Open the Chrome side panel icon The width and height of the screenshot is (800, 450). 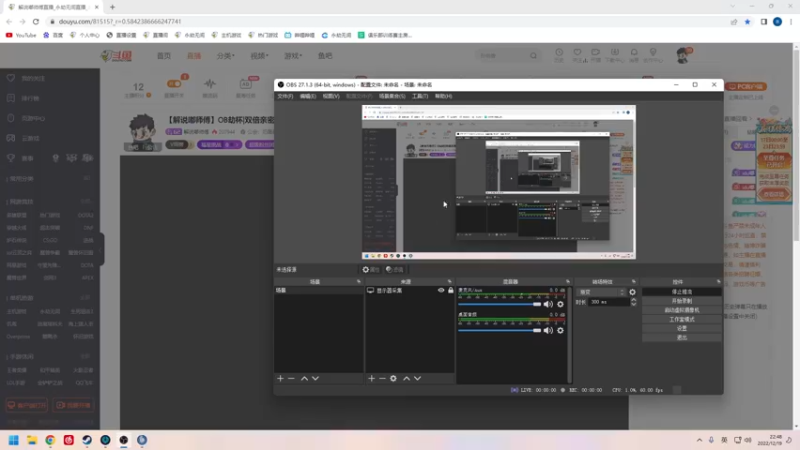764,21
